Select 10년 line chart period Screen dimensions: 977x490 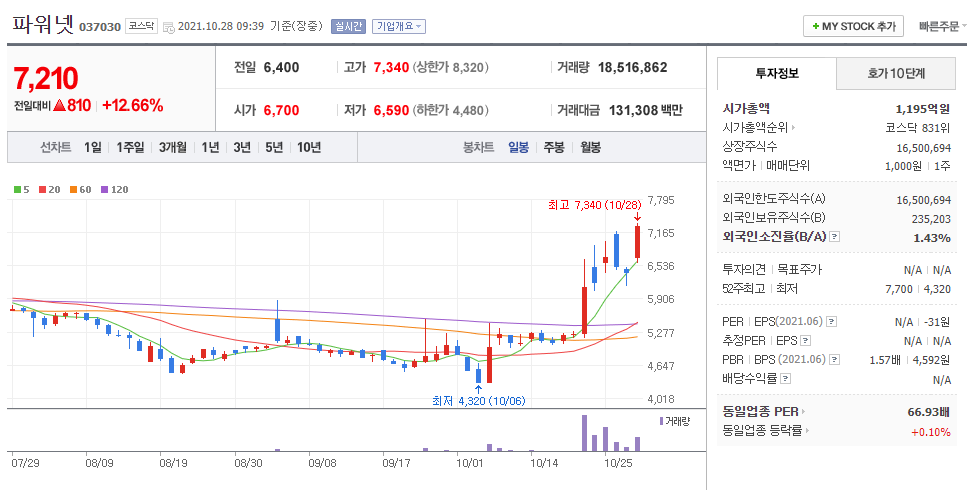pos(309,147)
